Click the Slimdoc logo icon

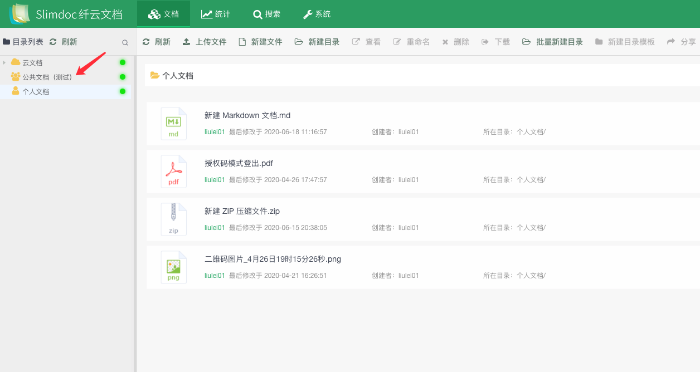(x=19, y=13)
